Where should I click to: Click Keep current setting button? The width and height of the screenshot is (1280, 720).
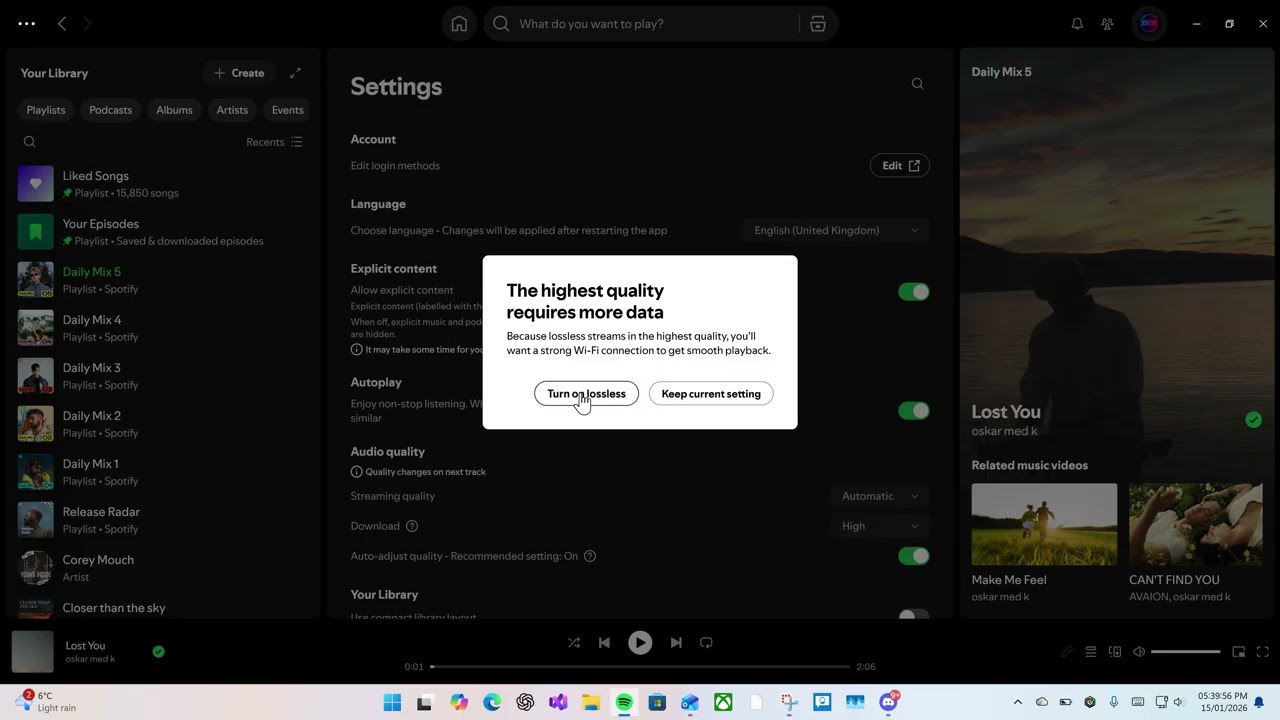(711, 394)
